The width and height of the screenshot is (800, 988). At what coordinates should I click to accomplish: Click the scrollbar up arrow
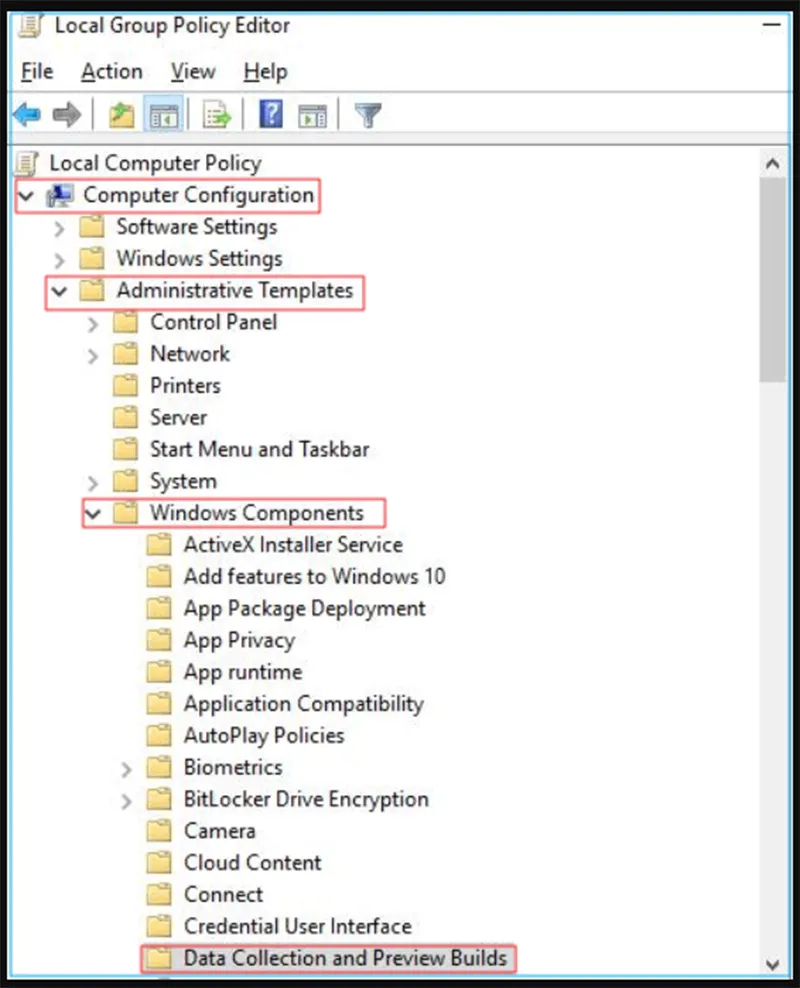tap(772, 164)
